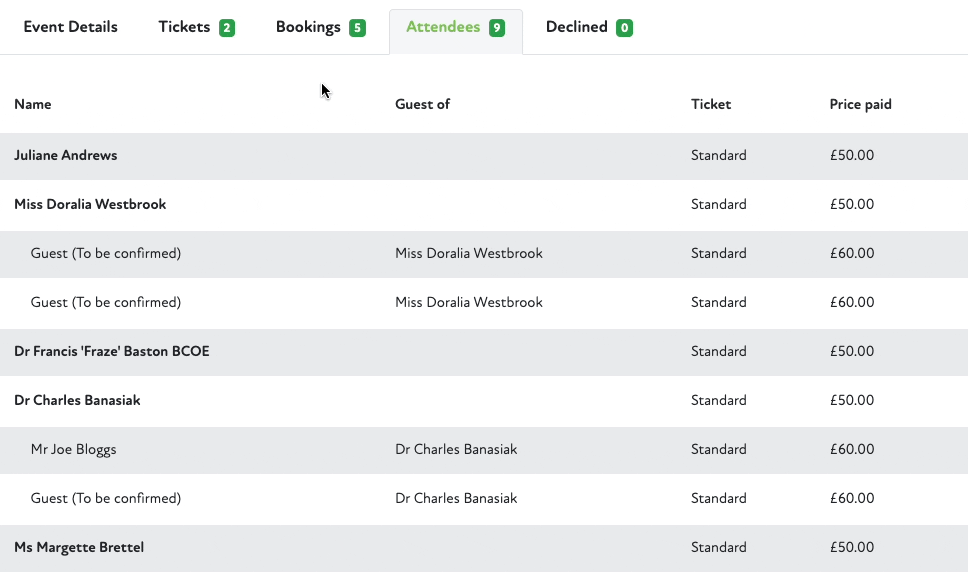Click the Attendees count badge
The image size is (968, 578).
point(497,28)
